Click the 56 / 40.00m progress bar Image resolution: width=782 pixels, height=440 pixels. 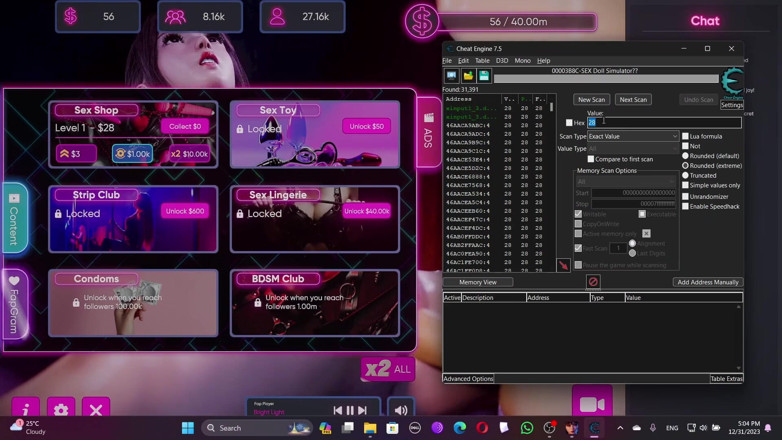[518, 21]
